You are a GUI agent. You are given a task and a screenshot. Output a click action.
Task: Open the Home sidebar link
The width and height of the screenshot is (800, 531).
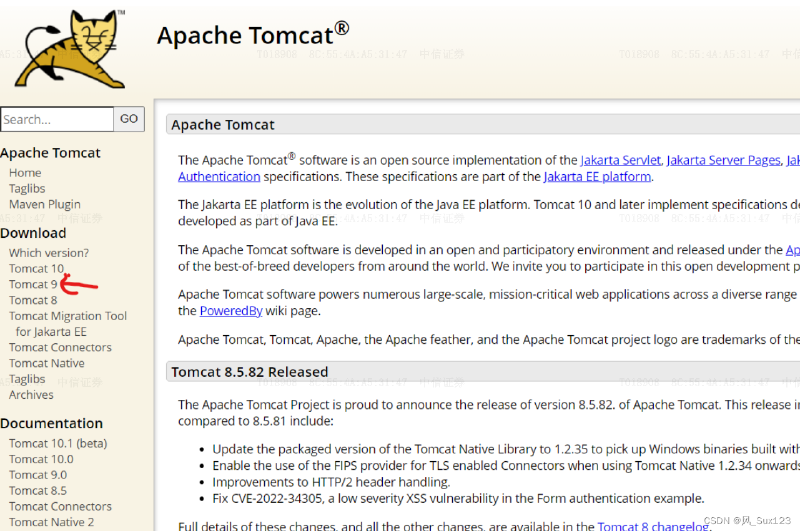(x=25, y=173)
